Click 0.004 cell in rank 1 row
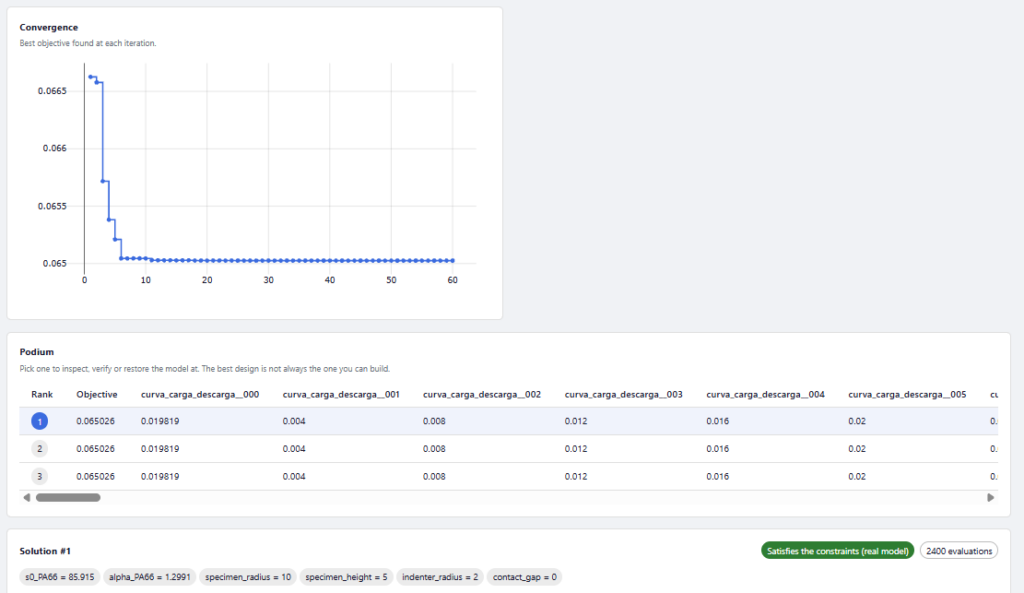Screen dimensions: 1024x593 (294, 421)
